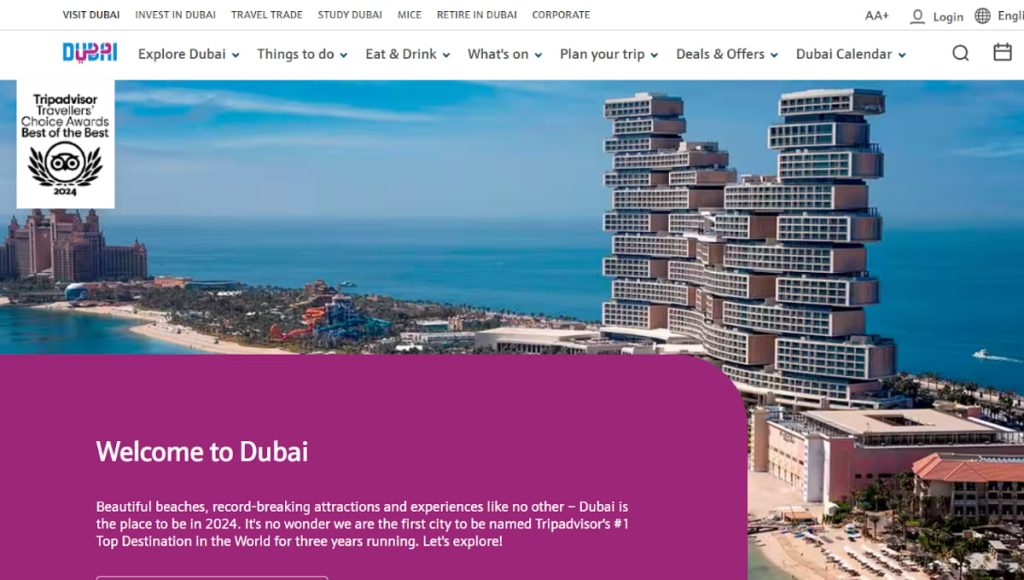Go to Retire in Dubai

[x=477, y=14]
